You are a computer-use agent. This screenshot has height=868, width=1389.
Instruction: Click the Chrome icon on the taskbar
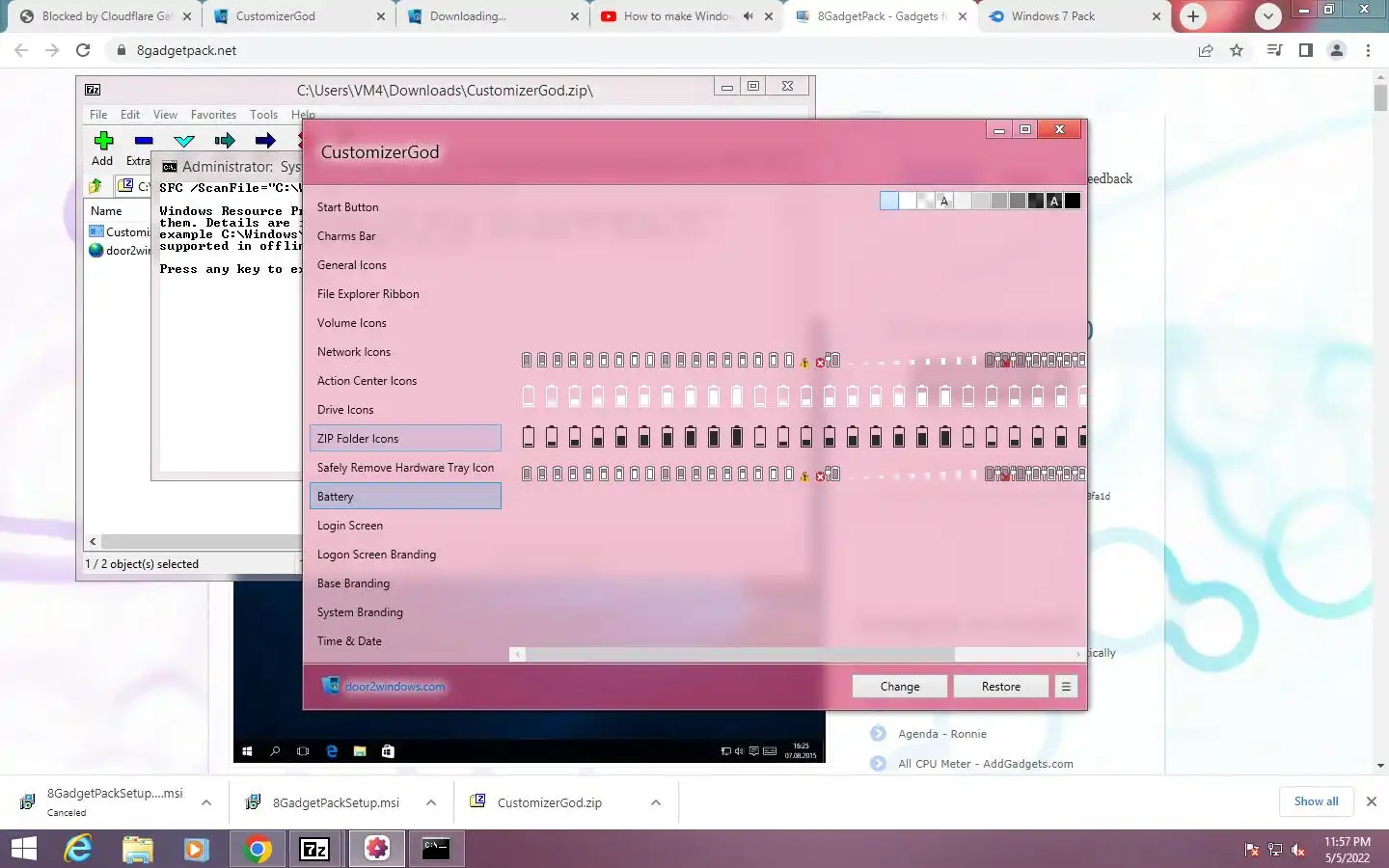click(x=258, y=849)
